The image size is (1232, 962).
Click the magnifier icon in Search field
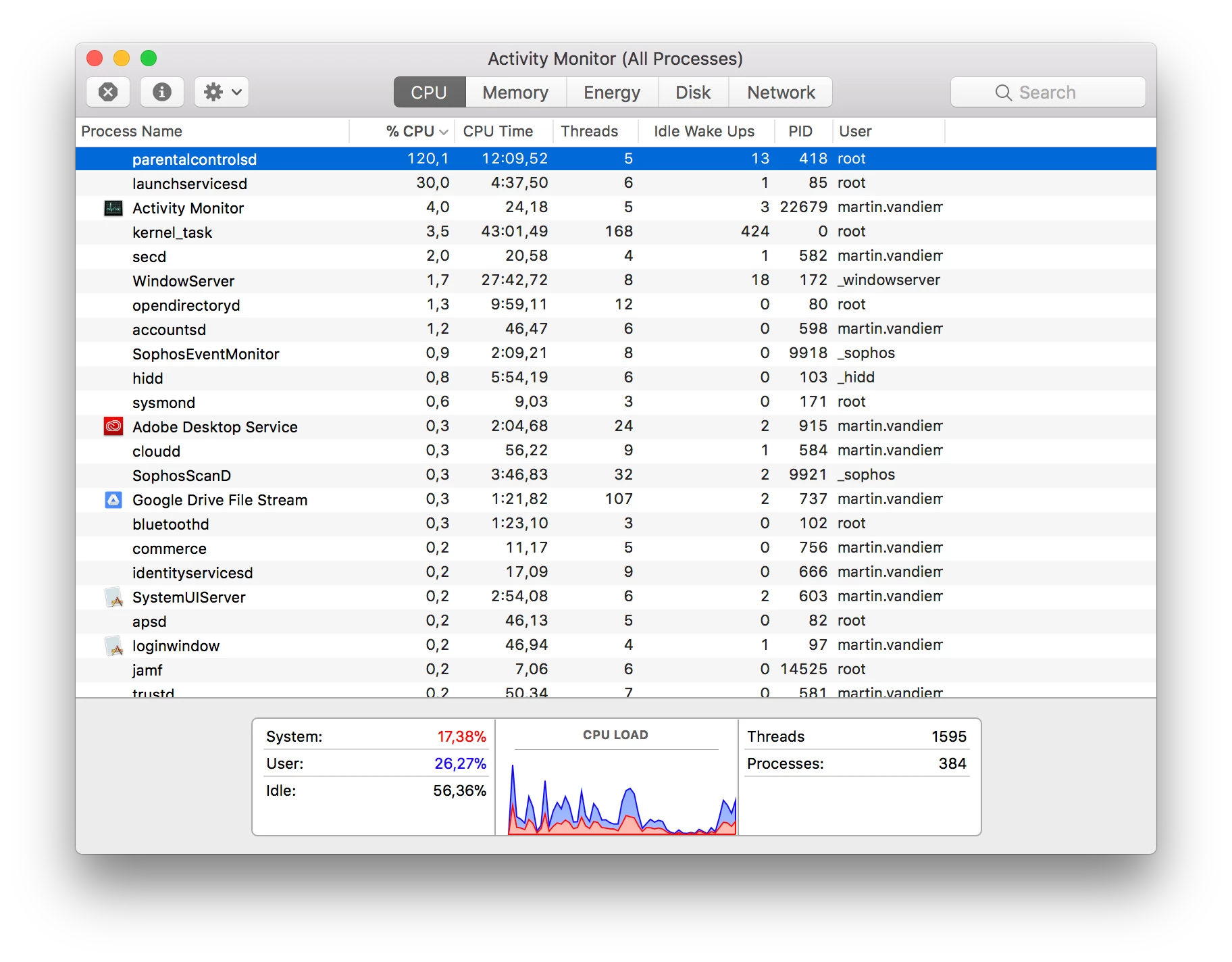pyautogui.click(x=1003, y=93)
